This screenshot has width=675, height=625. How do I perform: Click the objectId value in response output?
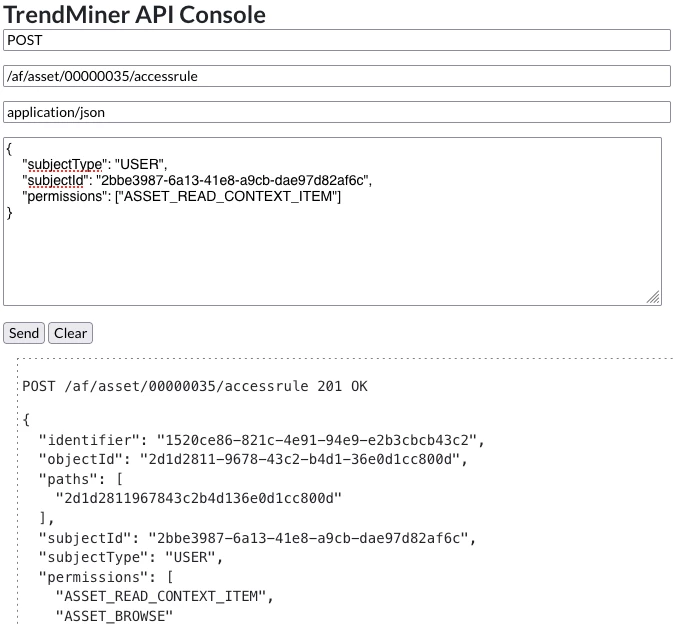[300, 459]
